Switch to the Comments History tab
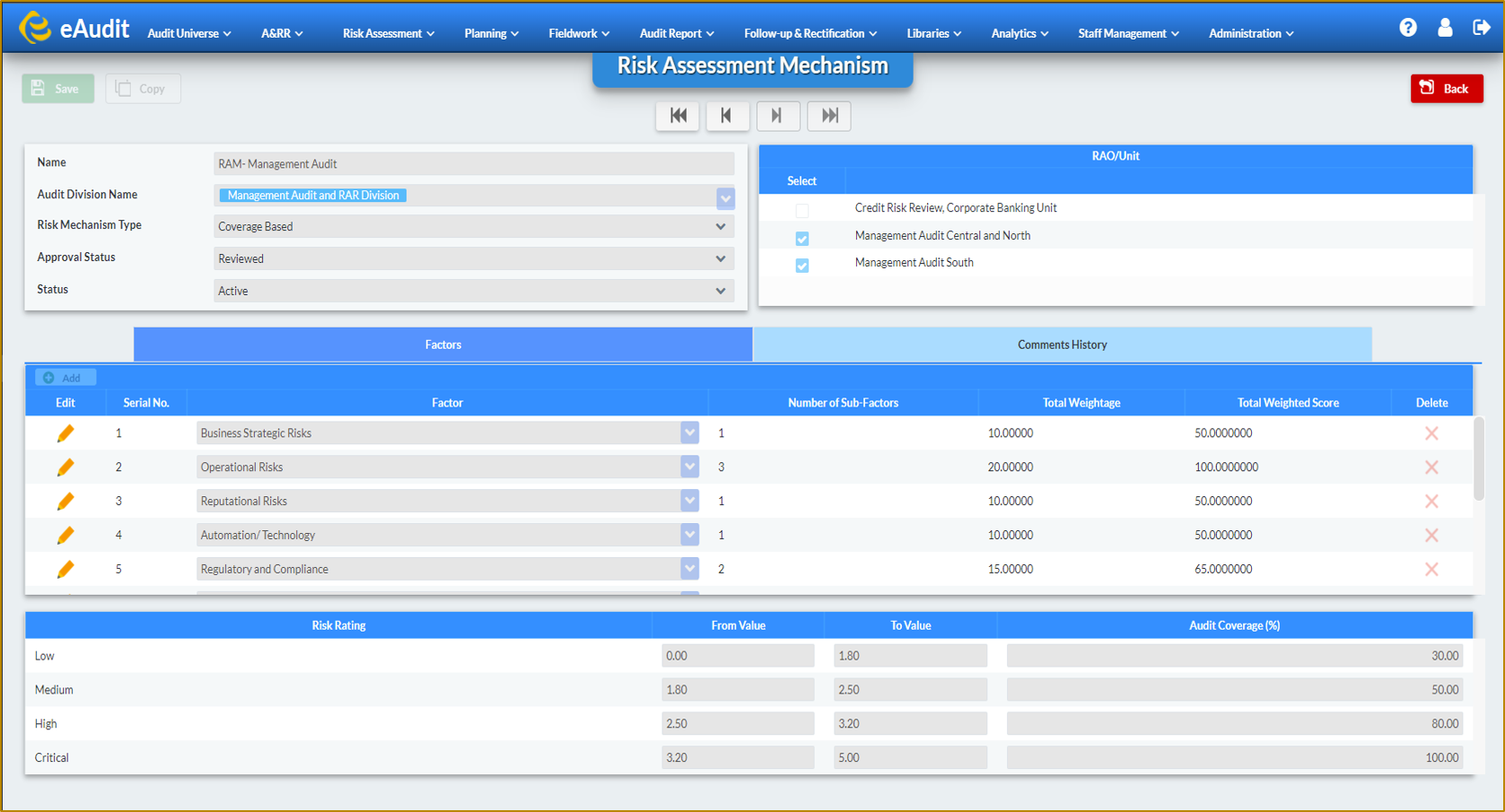This screenshot has height=812, width=1505. click(x=1062, y=344)
